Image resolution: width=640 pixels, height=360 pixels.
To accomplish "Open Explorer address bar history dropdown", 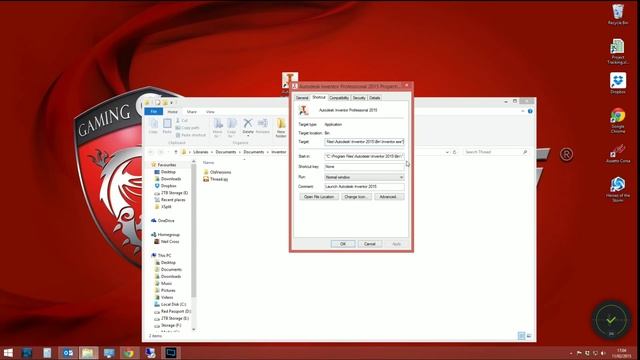I will click(x=447, y=152).
